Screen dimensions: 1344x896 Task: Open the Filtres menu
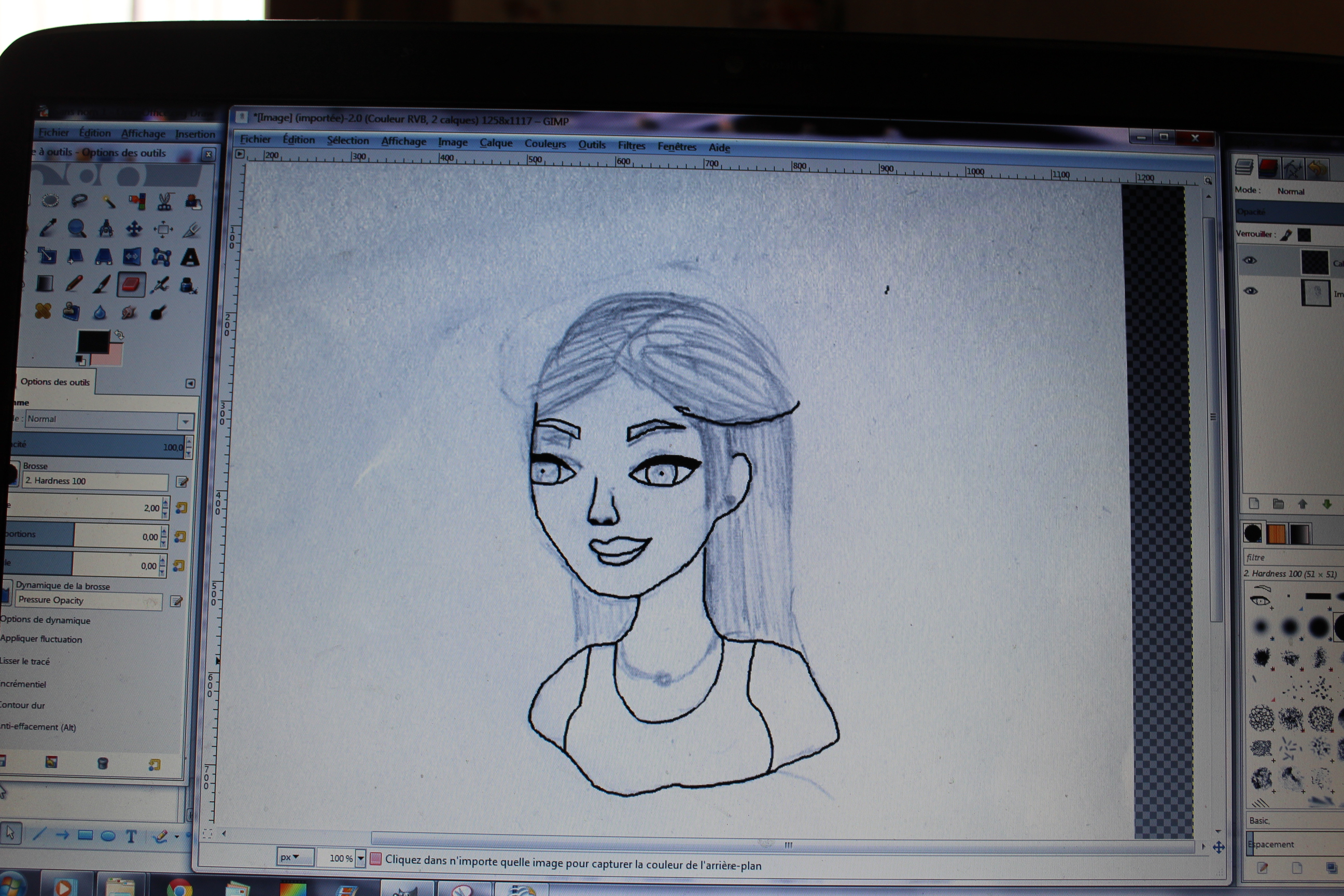tap(631, 146)
